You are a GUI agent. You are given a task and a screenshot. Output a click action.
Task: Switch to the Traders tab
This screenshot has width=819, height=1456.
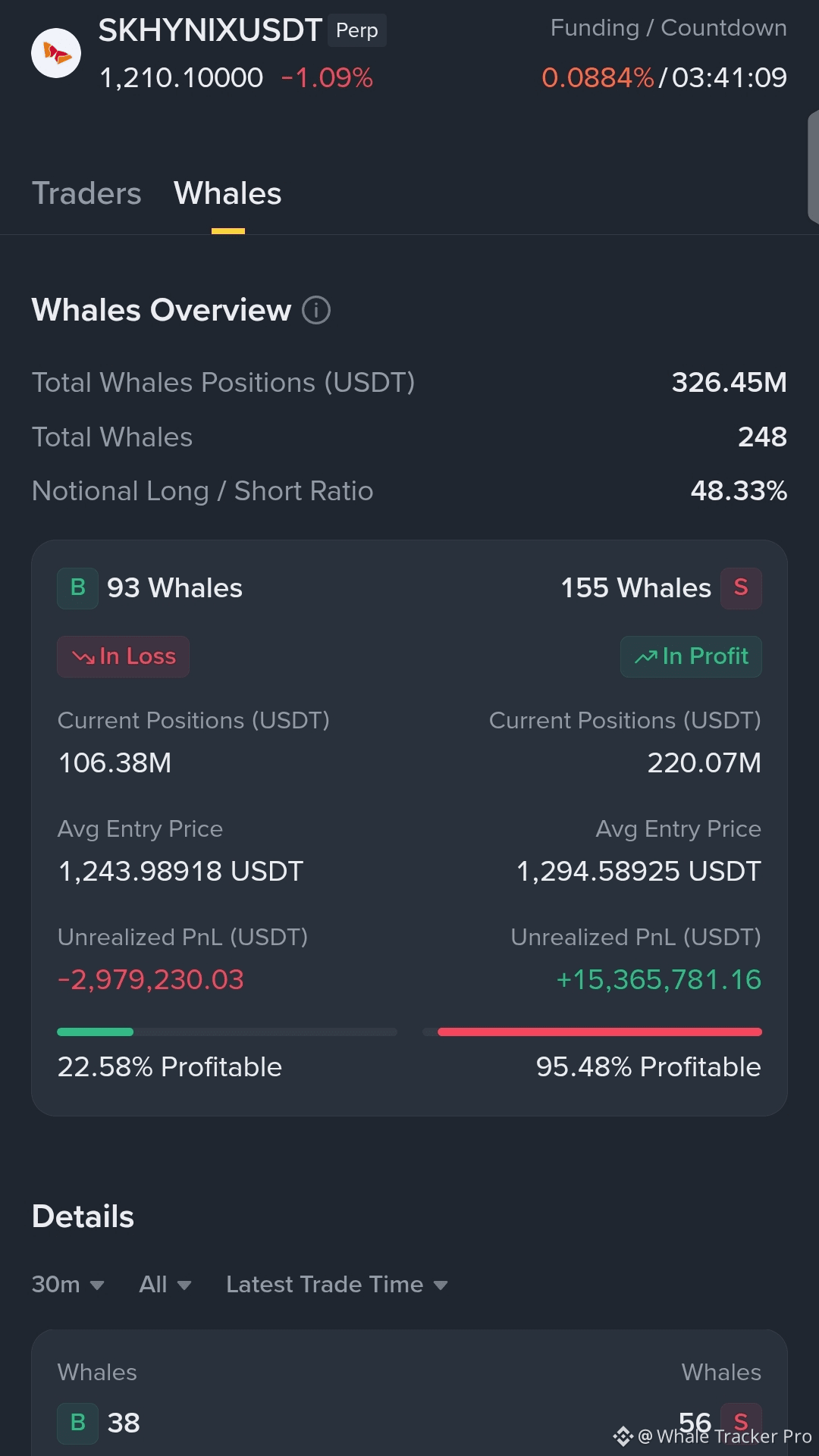(86, 194)
